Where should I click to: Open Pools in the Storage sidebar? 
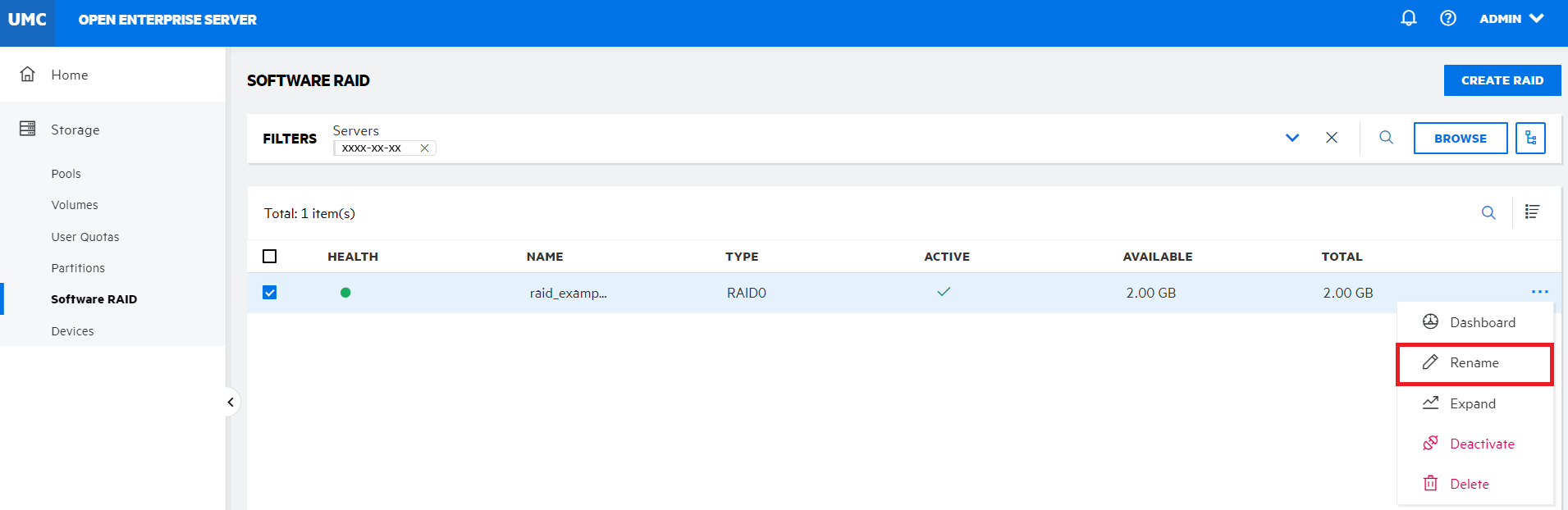tap(66, 174)
